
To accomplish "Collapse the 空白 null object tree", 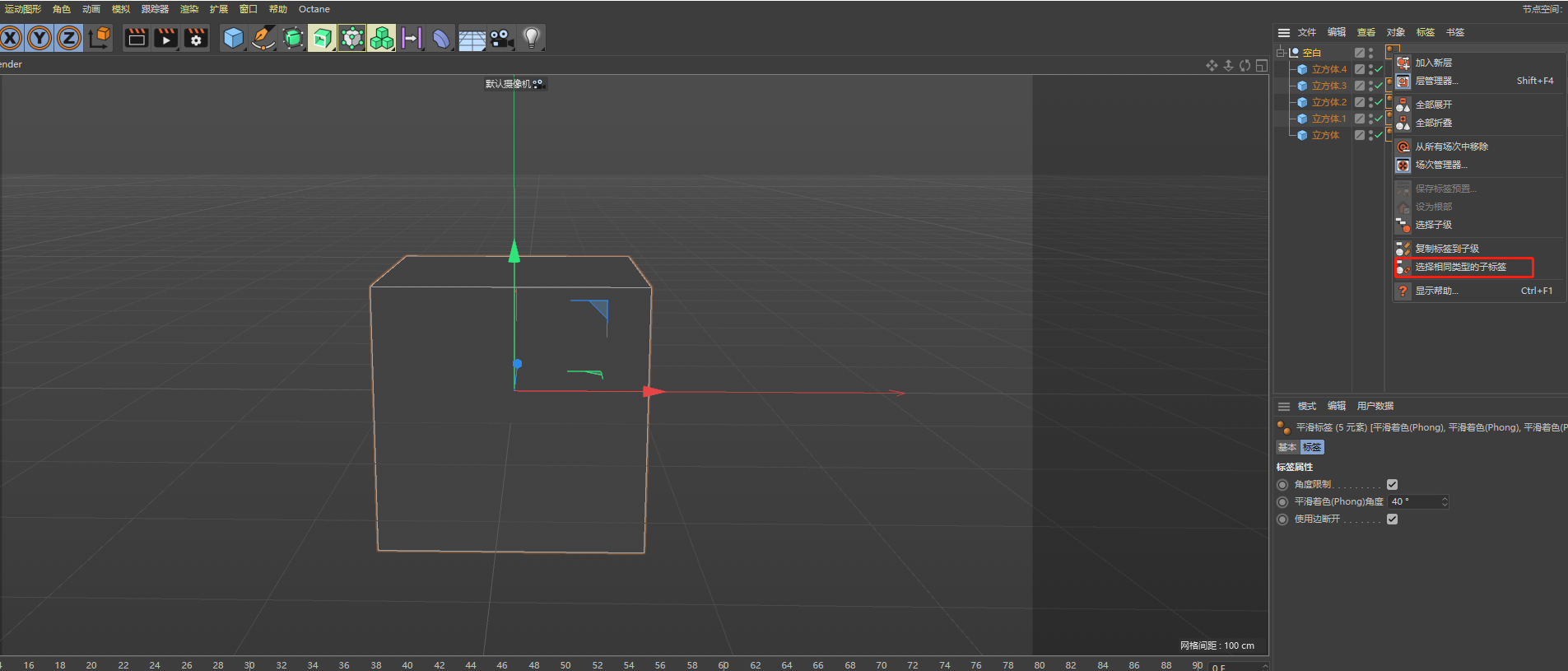I will [x=1280, y=52].
